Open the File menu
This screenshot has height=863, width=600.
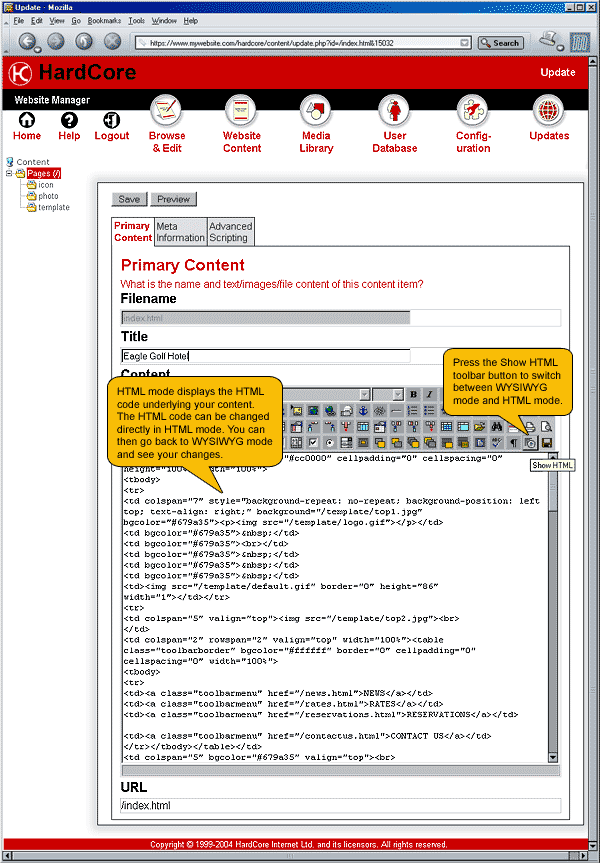click(19, 21)
